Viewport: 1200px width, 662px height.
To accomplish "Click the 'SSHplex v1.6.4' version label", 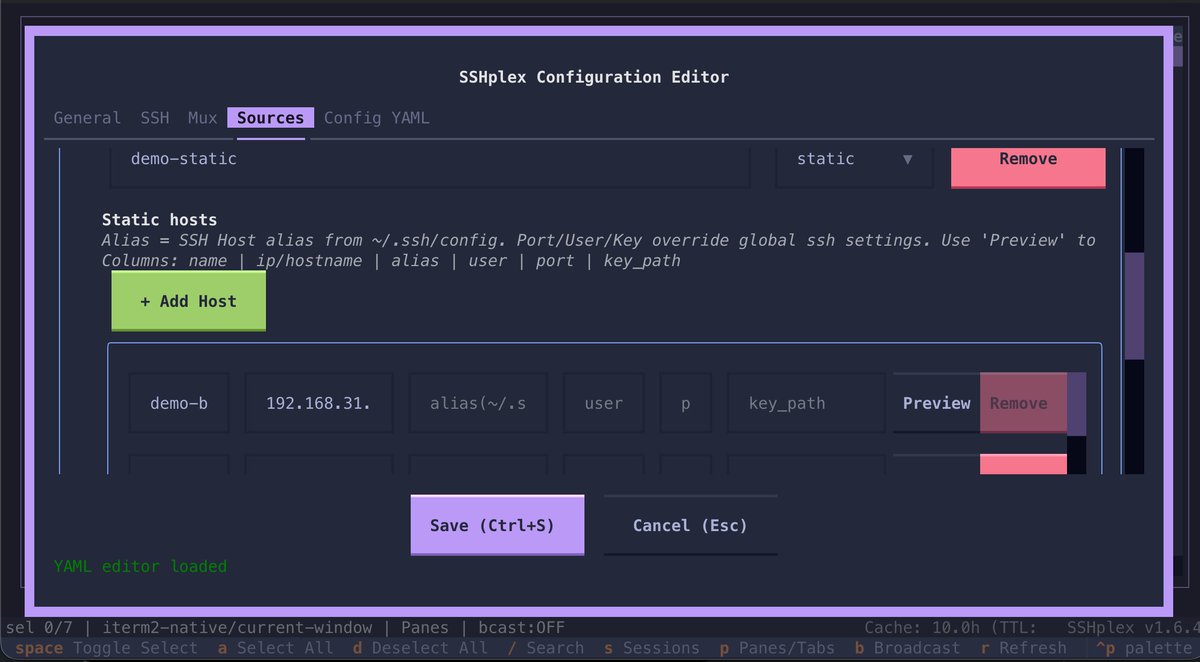I will (x=1132, y=628).
